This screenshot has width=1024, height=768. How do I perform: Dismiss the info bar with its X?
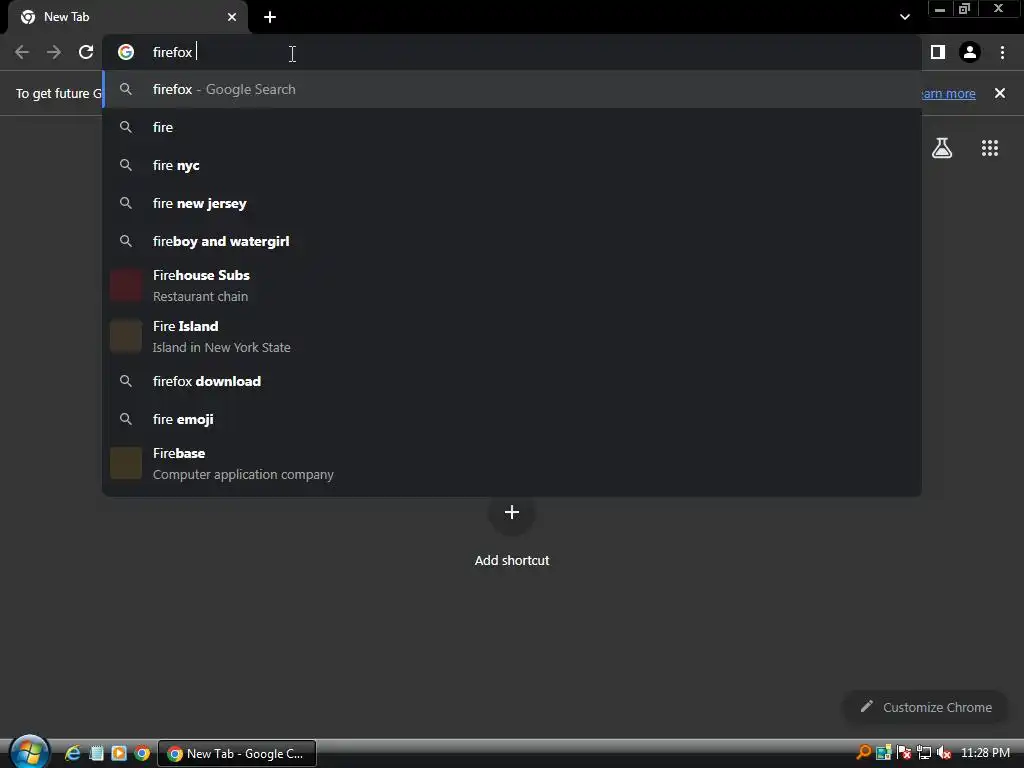coord(1000,93)
